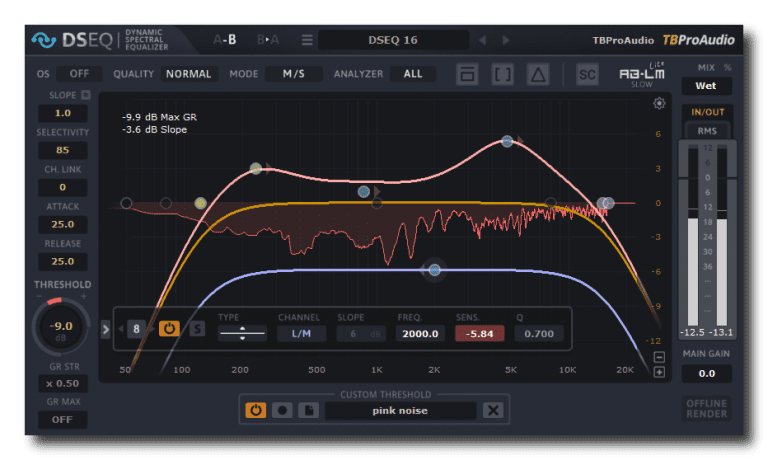This screenshot has height=460, width=768.
Task: Adjust the THRESHOLD knob at -9.0 dB
Action: click(61, 327)
